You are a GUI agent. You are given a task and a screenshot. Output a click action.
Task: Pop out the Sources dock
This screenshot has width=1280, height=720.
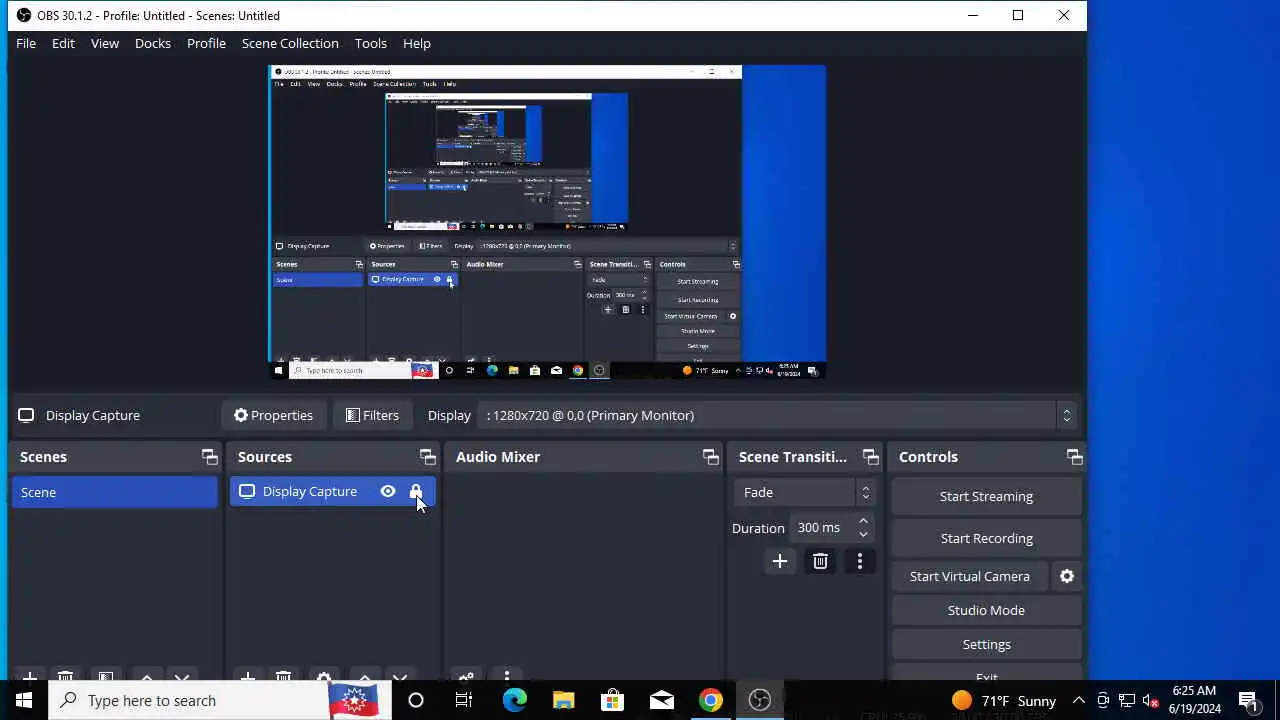(x=427, y=457)
